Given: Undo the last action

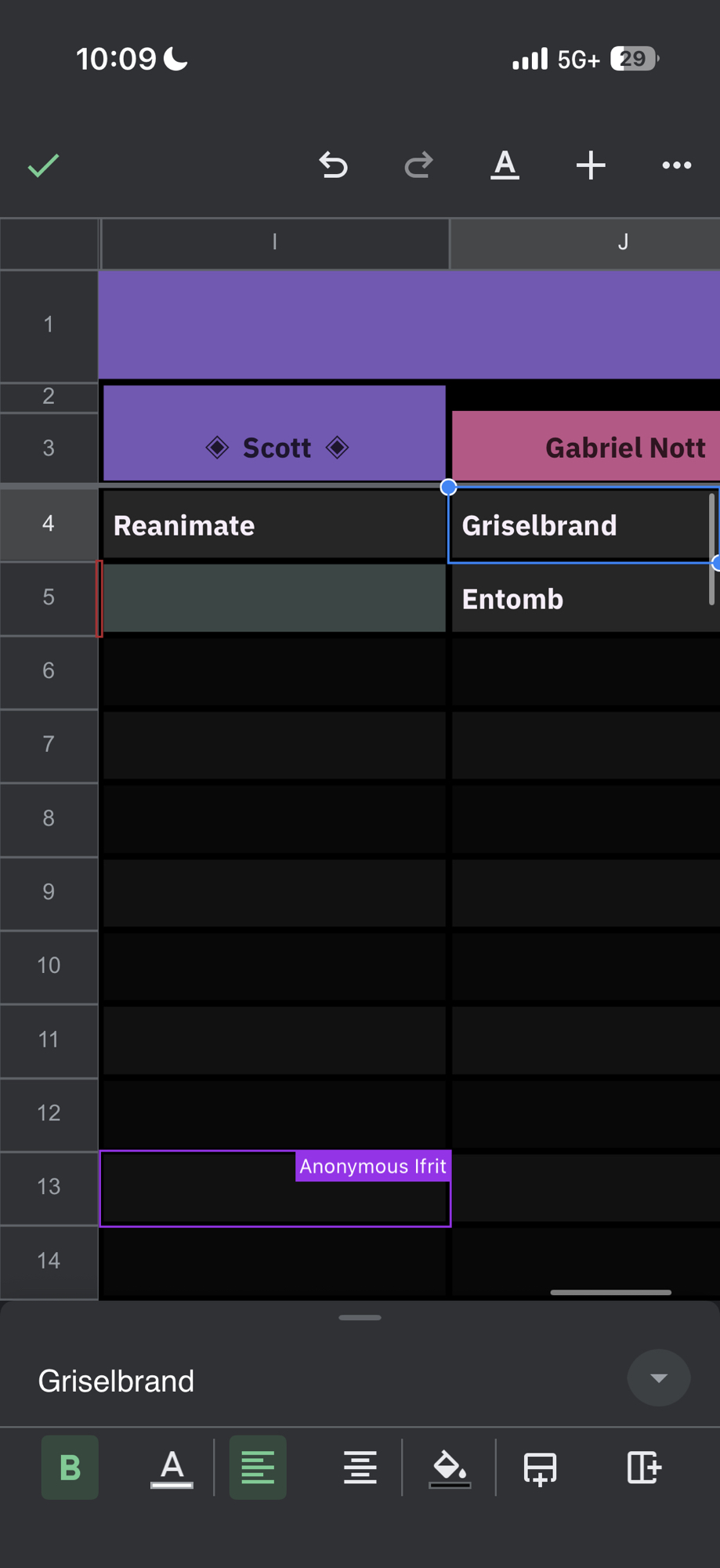Looking at the screenshot, I should tap(333, 165).
